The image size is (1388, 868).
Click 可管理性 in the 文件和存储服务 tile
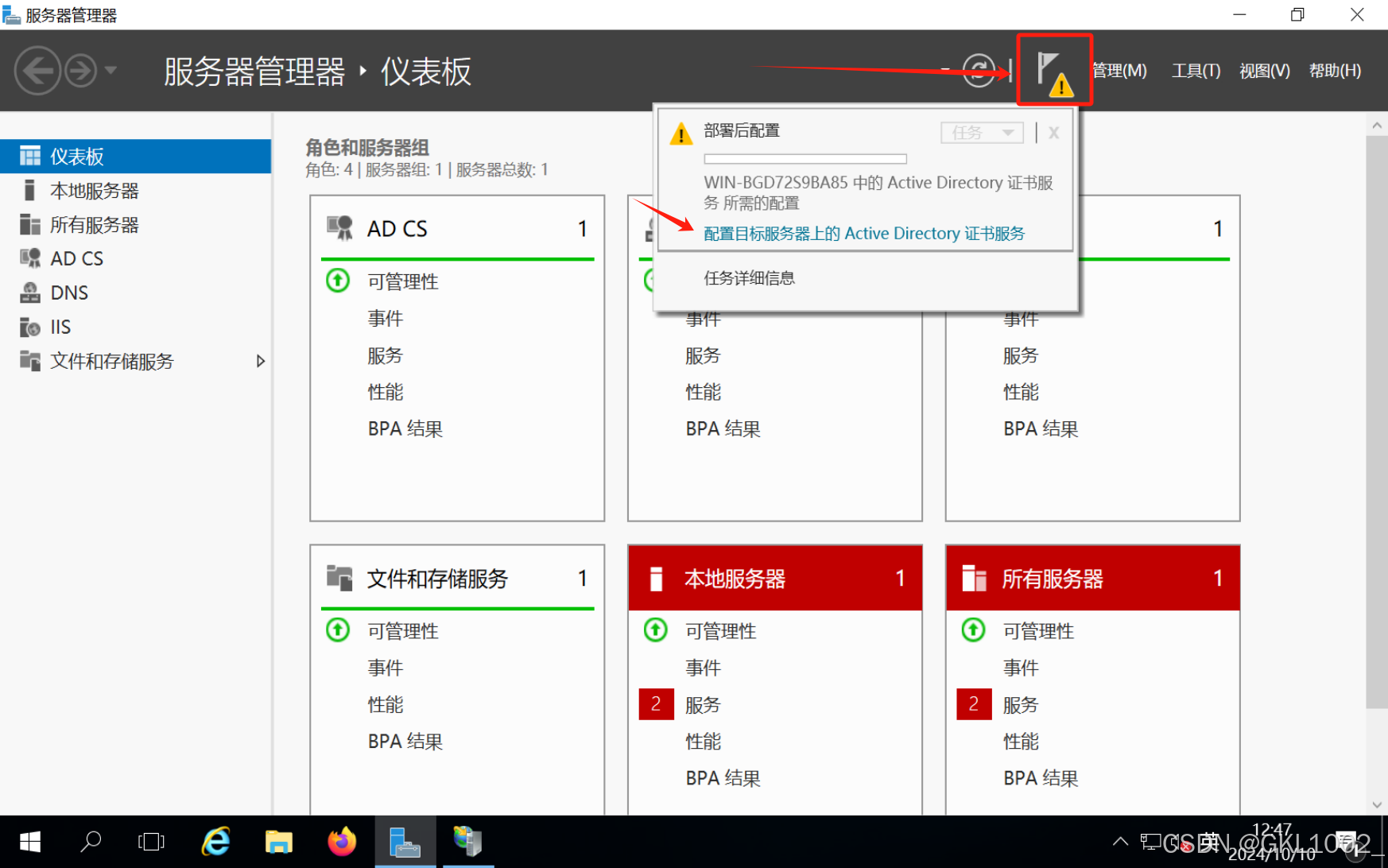pyautogui.click(x=402, y=631)
